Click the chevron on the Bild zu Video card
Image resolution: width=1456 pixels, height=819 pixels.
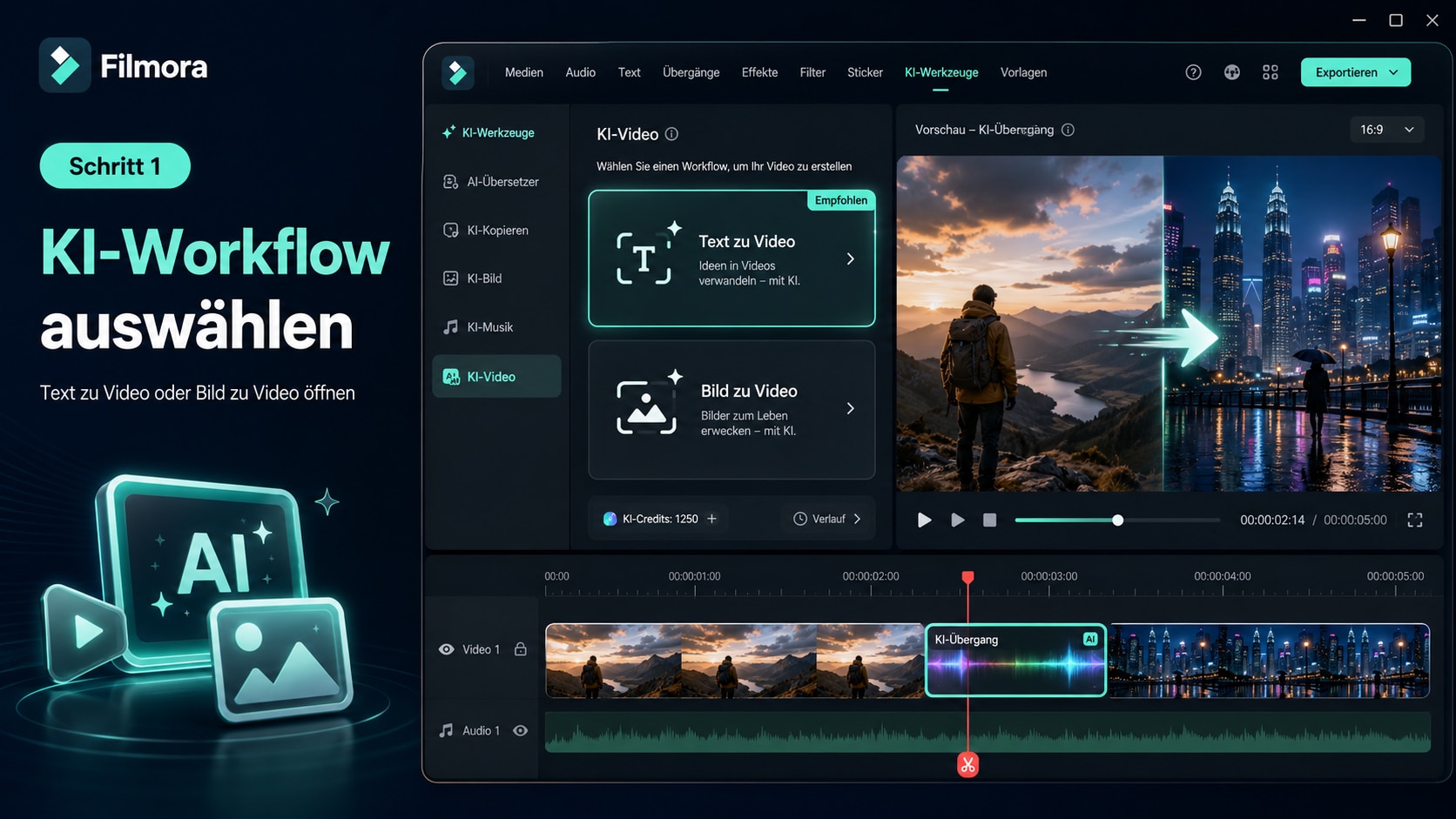tap(850, 408)
